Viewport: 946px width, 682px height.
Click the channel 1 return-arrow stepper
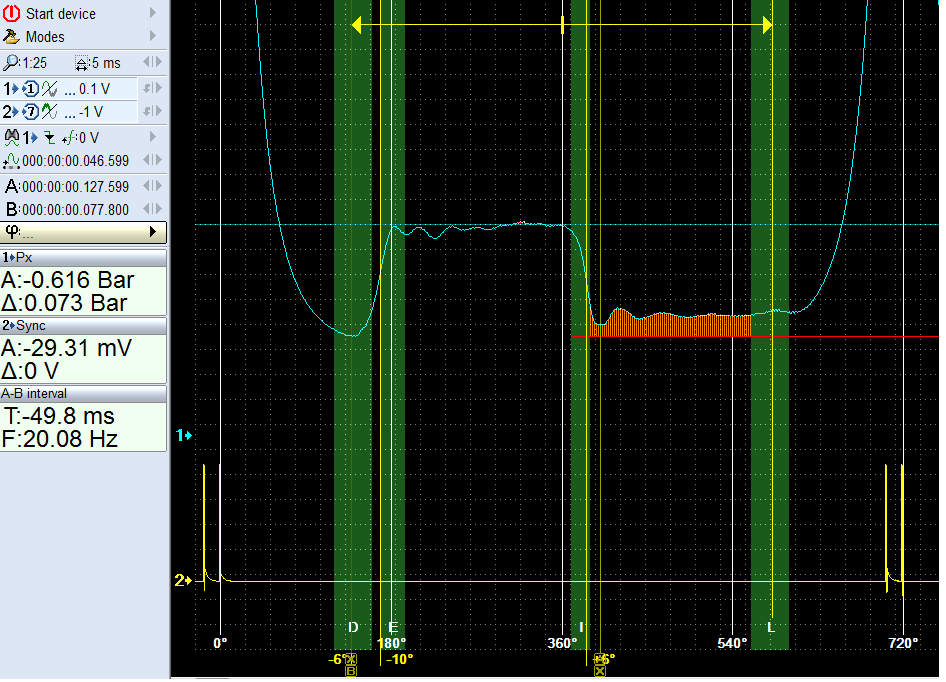[147, 88]
